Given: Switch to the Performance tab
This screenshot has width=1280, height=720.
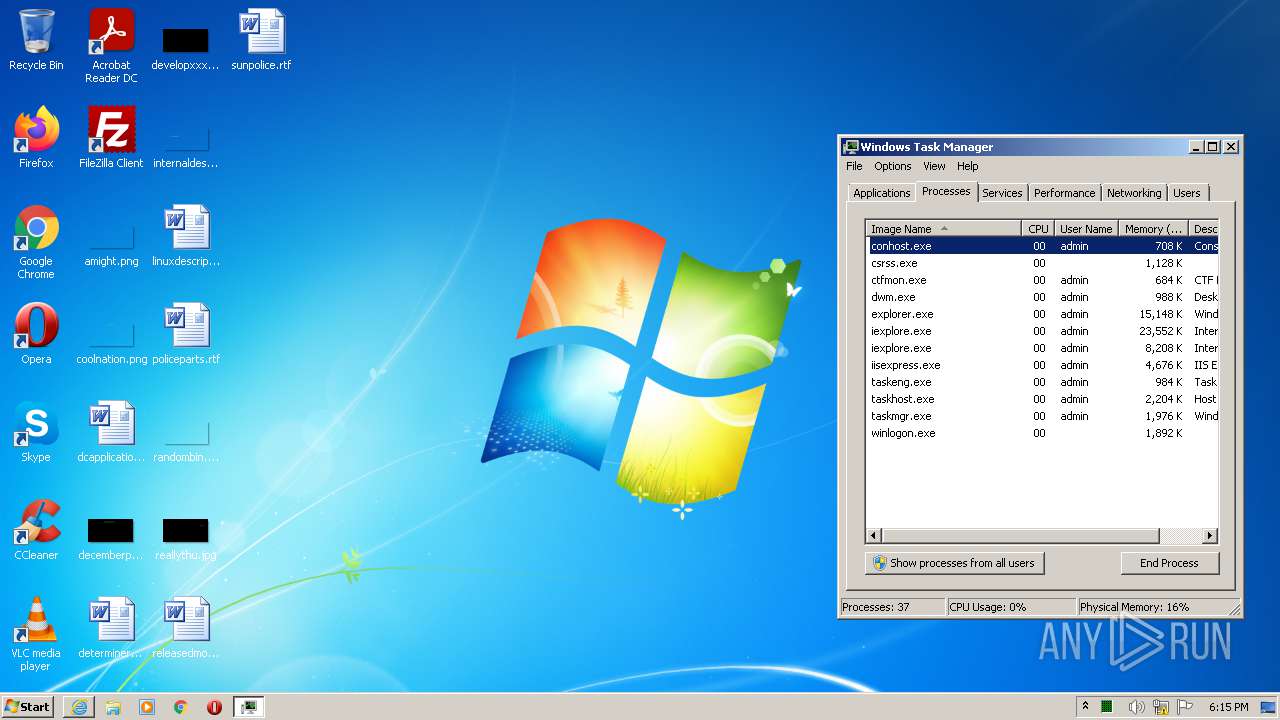Looking at the screenshot, I should point(1064,193).
